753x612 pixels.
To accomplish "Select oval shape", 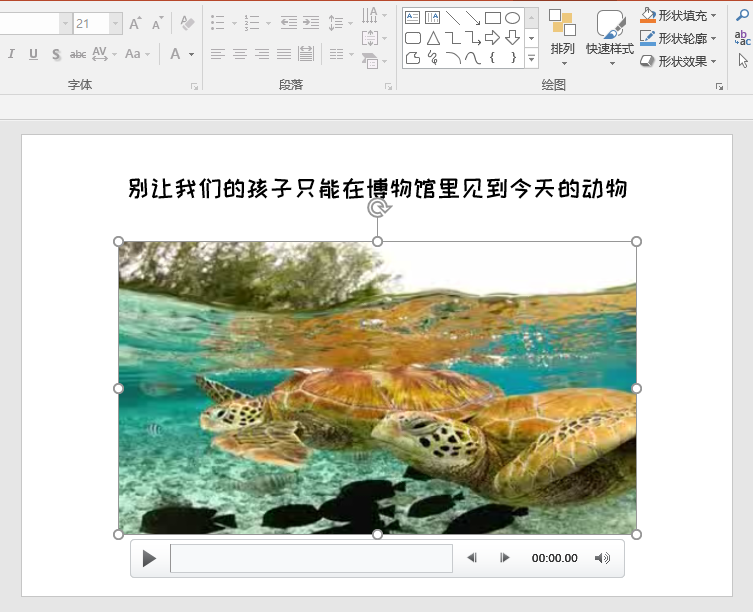I will pyautogui.click(x=512, y=18).
